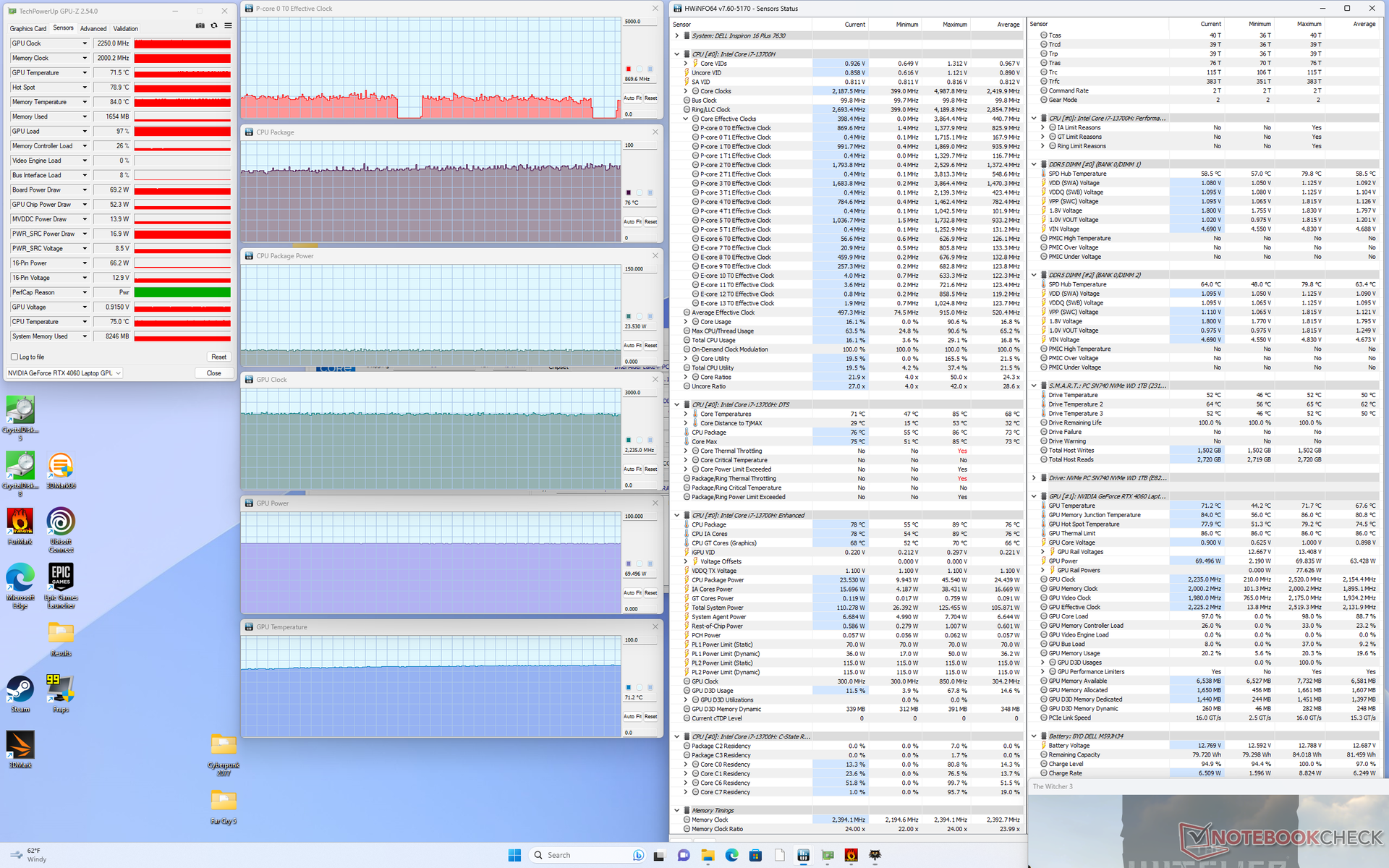Click Windows Start button on taskbar
Screen dimensions: 1389x868
(x=514, y=855)
